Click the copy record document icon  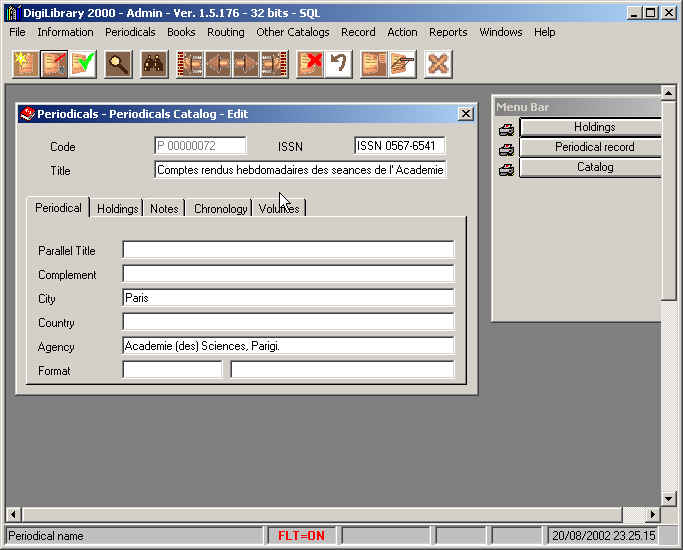click(374, 64)
